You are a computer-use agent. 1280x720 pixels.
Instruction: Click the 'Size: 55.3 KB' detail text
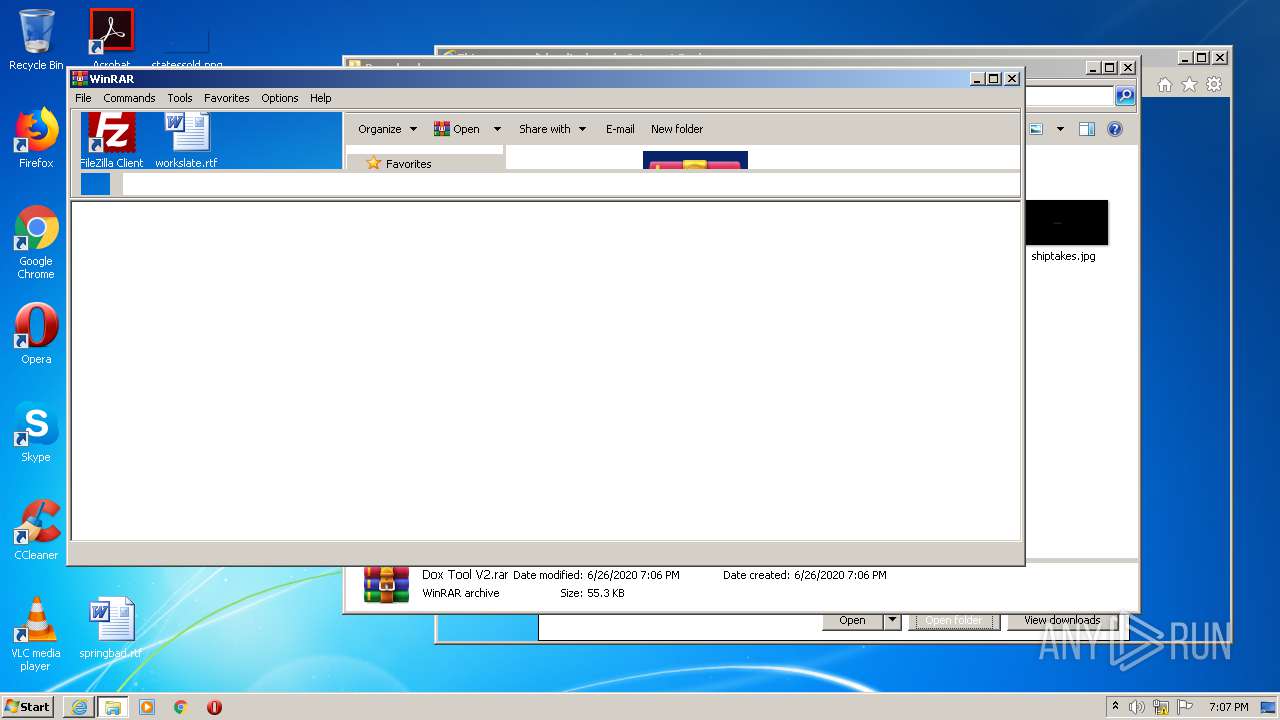click(592, 593)
